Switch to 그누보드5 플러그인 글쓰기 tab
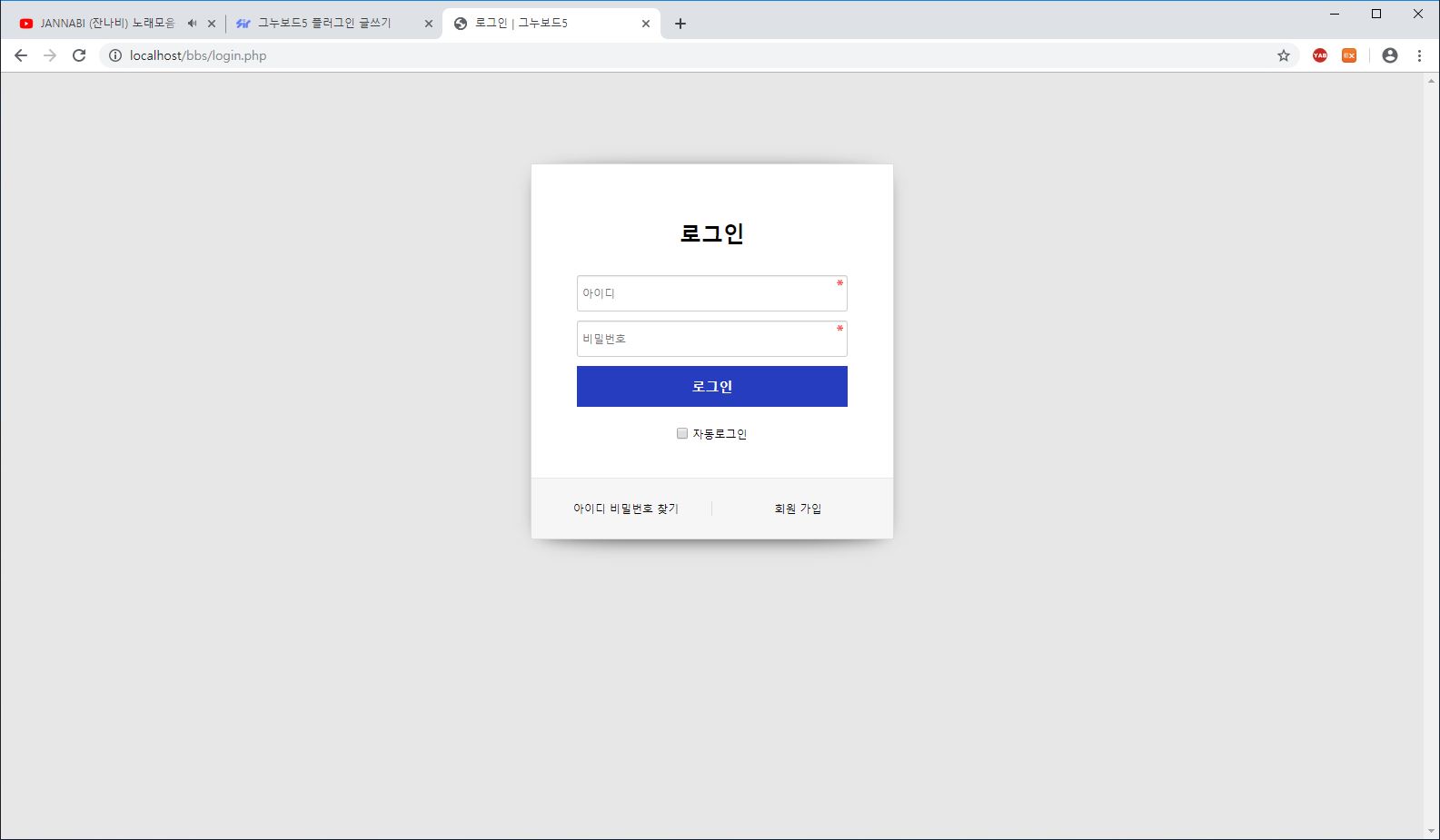The image size is (1440, 840). click(324, 24)
